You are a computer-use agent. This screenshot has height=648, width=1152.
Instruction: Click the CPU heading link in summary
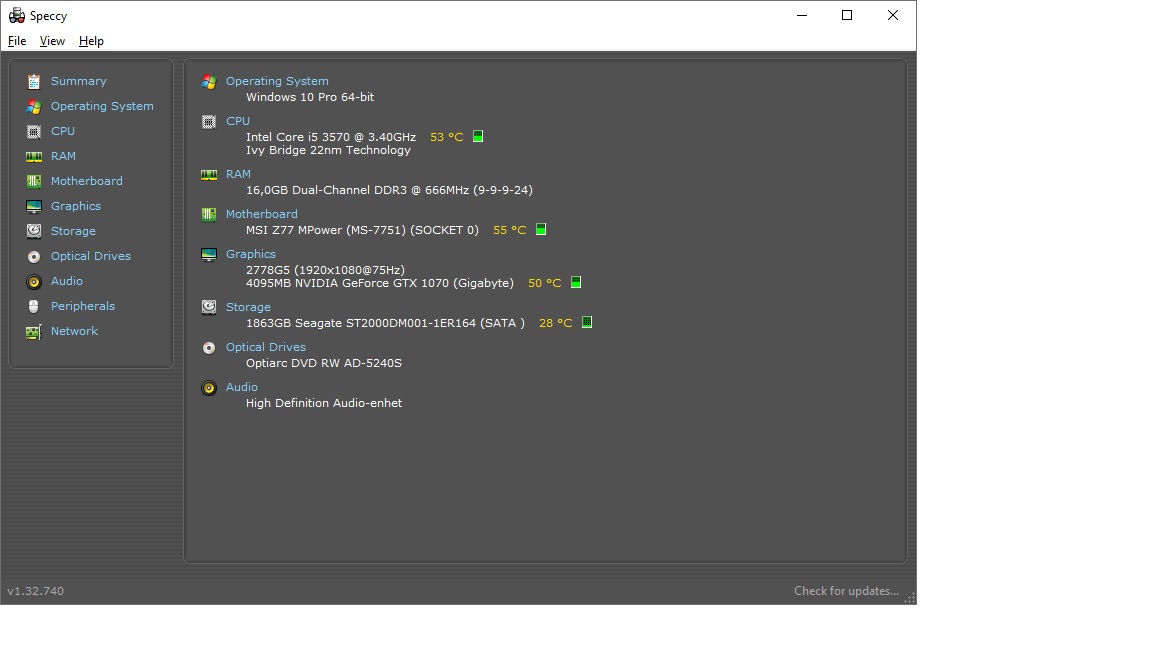pos(237,120)
